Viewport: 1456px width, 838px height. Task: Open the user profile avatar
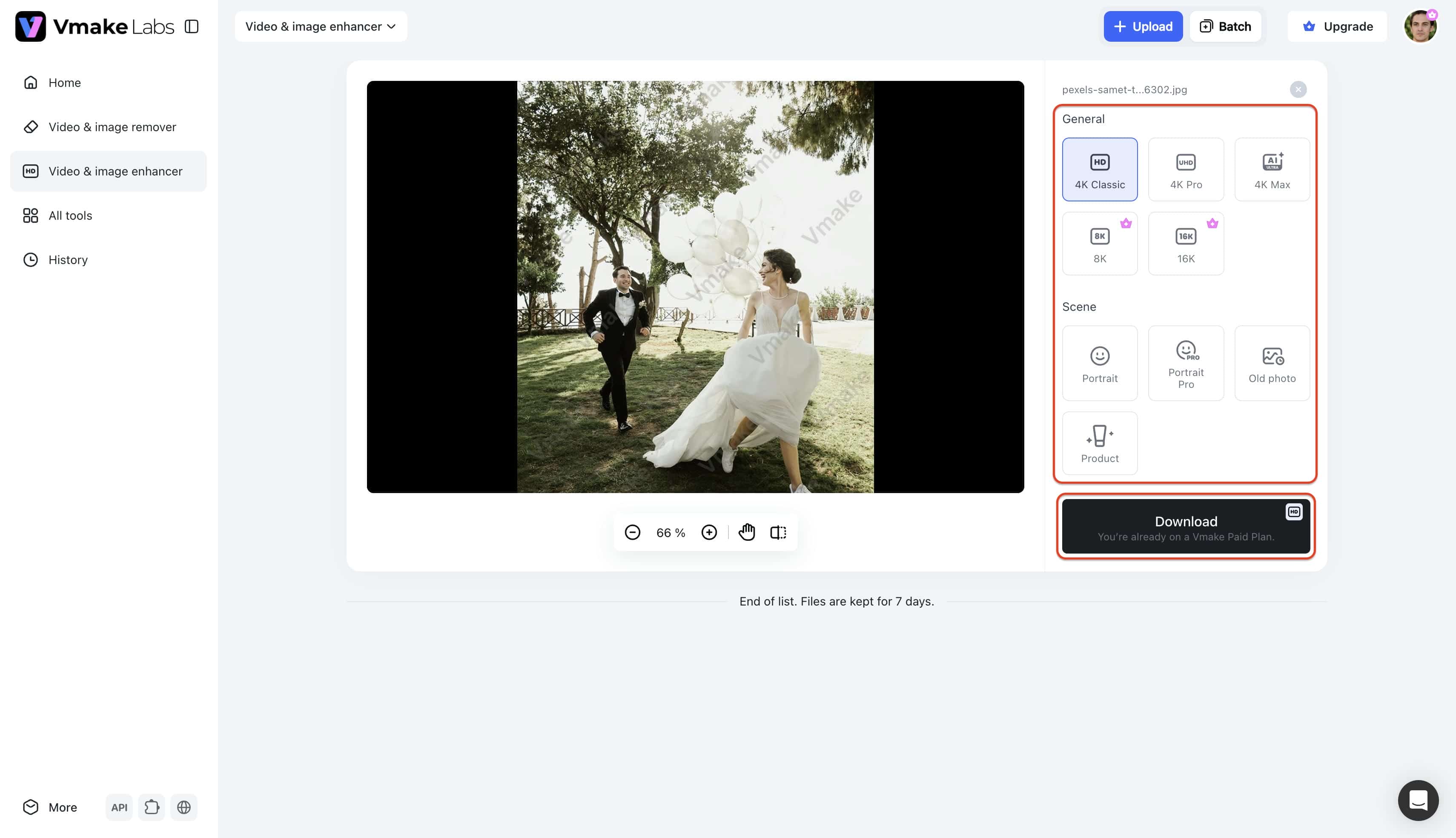1420,26
